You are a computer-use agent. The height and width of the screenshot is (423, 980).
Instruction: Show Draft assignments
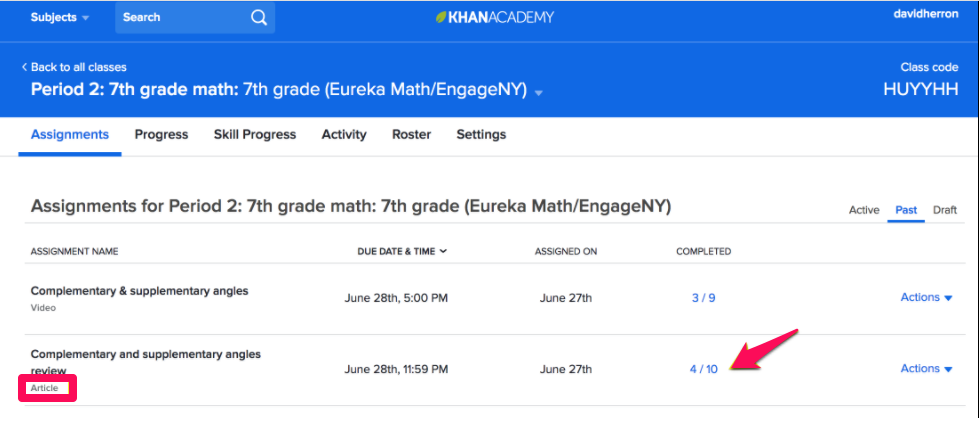click(x=944, y=210)
